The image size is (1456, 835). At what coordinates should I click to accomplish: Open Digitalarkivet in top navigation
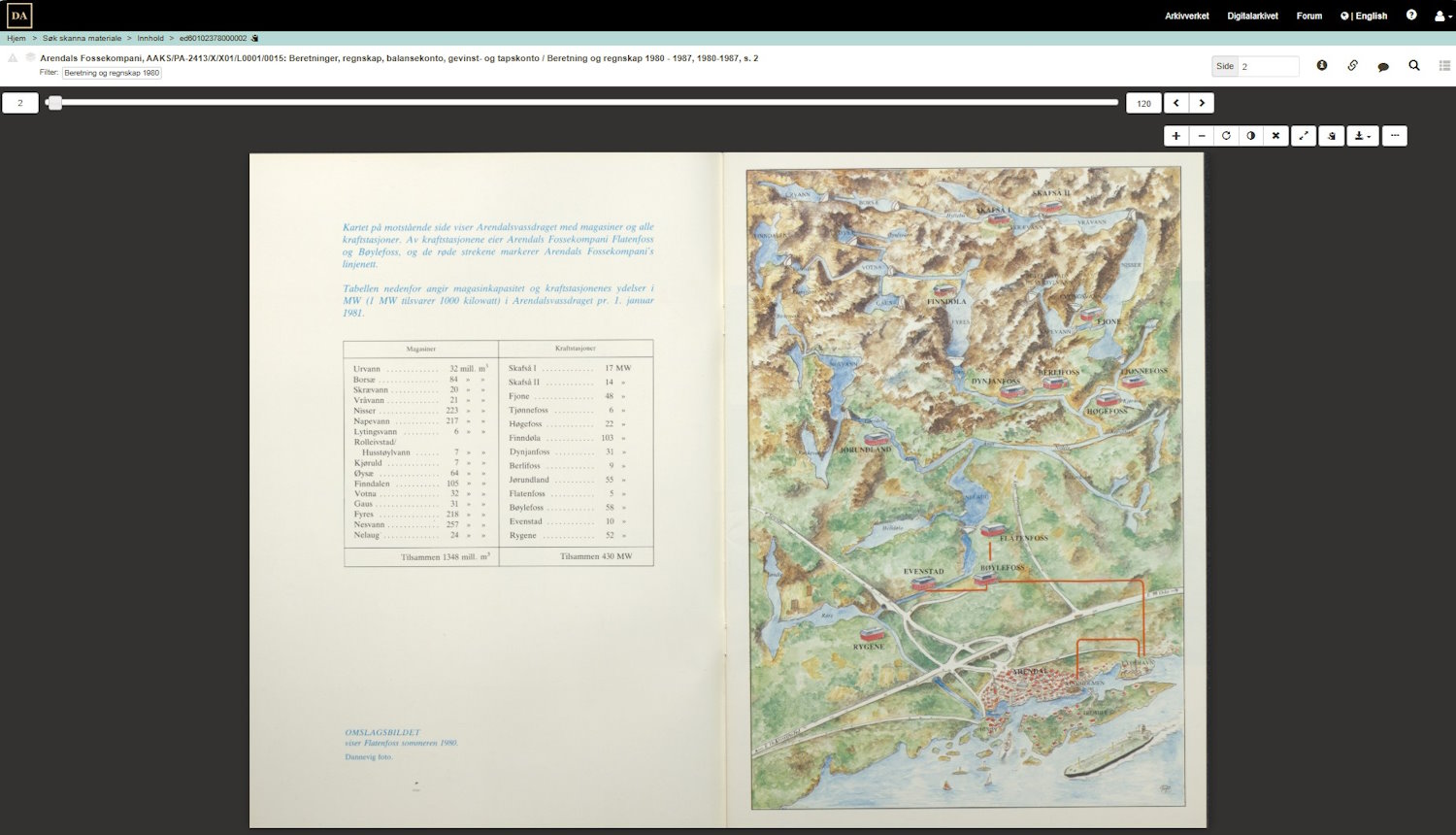click(1252, 16)
